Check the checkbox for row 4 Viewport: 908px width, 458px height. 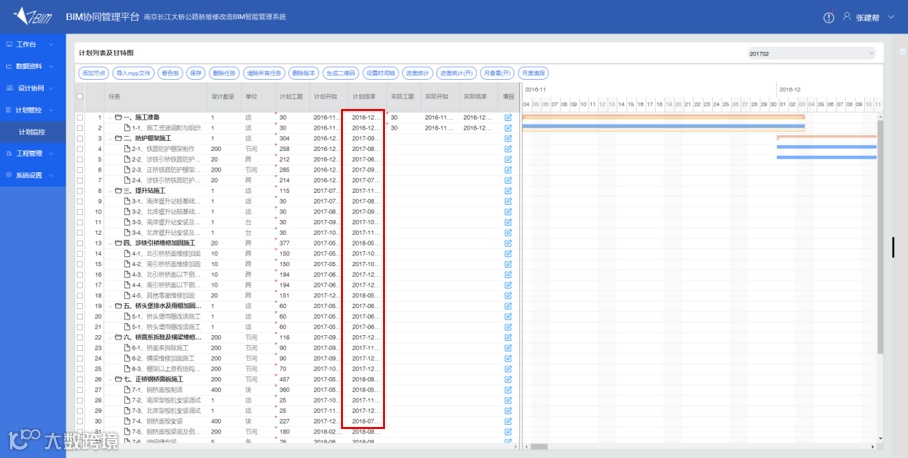[x=80, y=149]
